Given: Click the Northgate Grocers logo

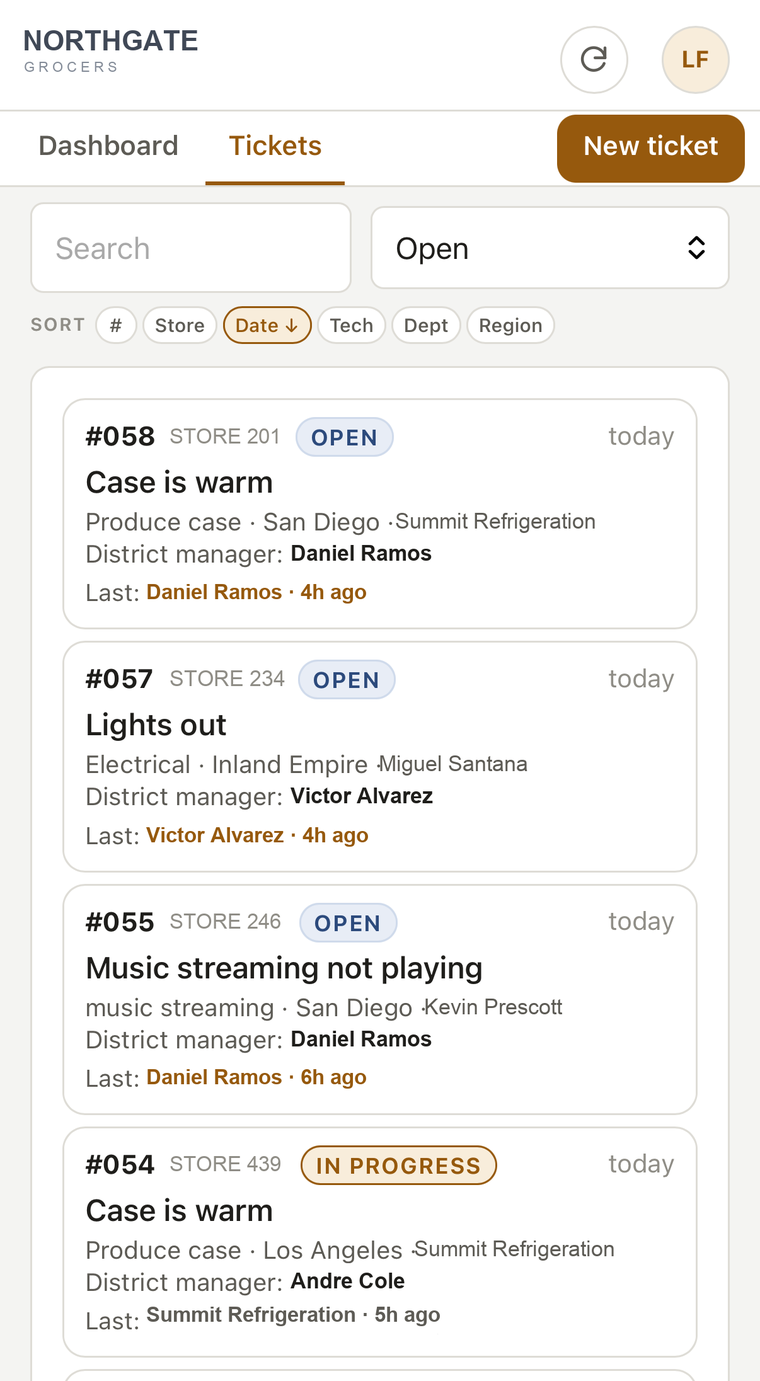Looking at the screenshot, I should 111,50.
